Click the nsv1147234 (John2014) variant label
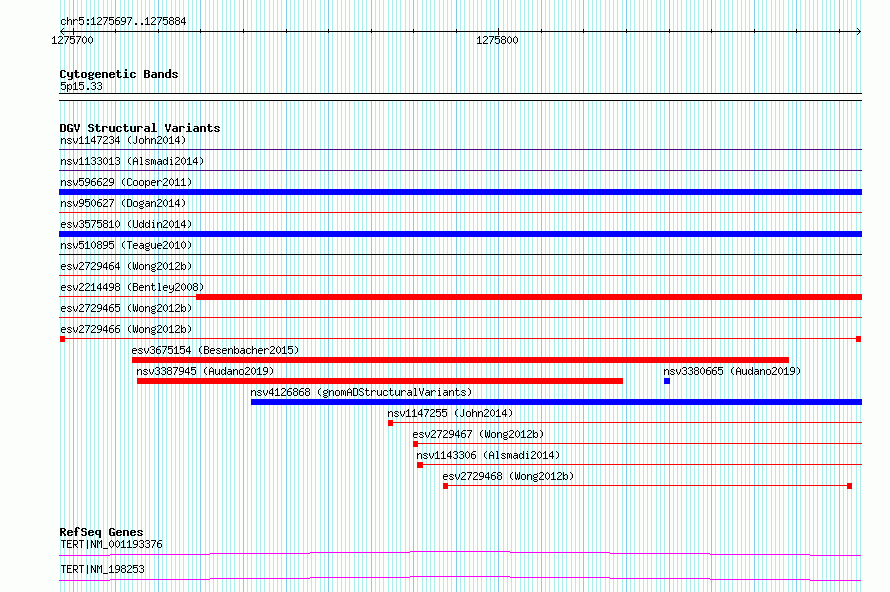Image resolution: width=890 pixels, height=592 pixels. click(123, 140)
